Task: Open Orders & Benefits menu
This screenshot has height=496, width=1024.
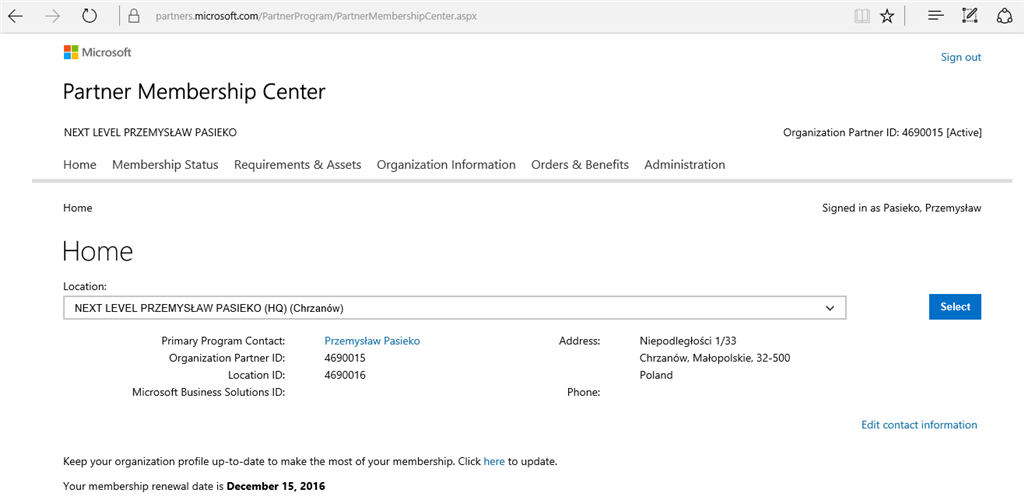Action: [580, 165]
